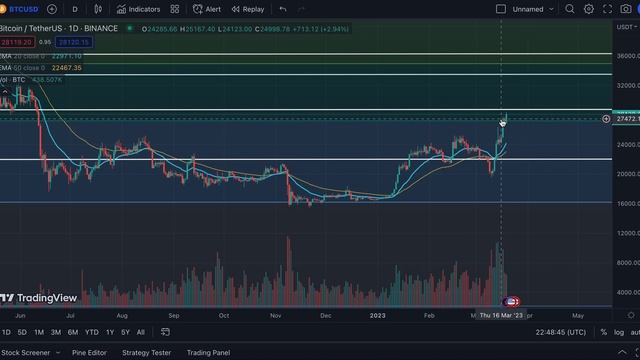Viewport: 640px width, 360px height.
Task: Open the D timeframe interval selector
Action: pyautogui.click(x=75, y=9)
